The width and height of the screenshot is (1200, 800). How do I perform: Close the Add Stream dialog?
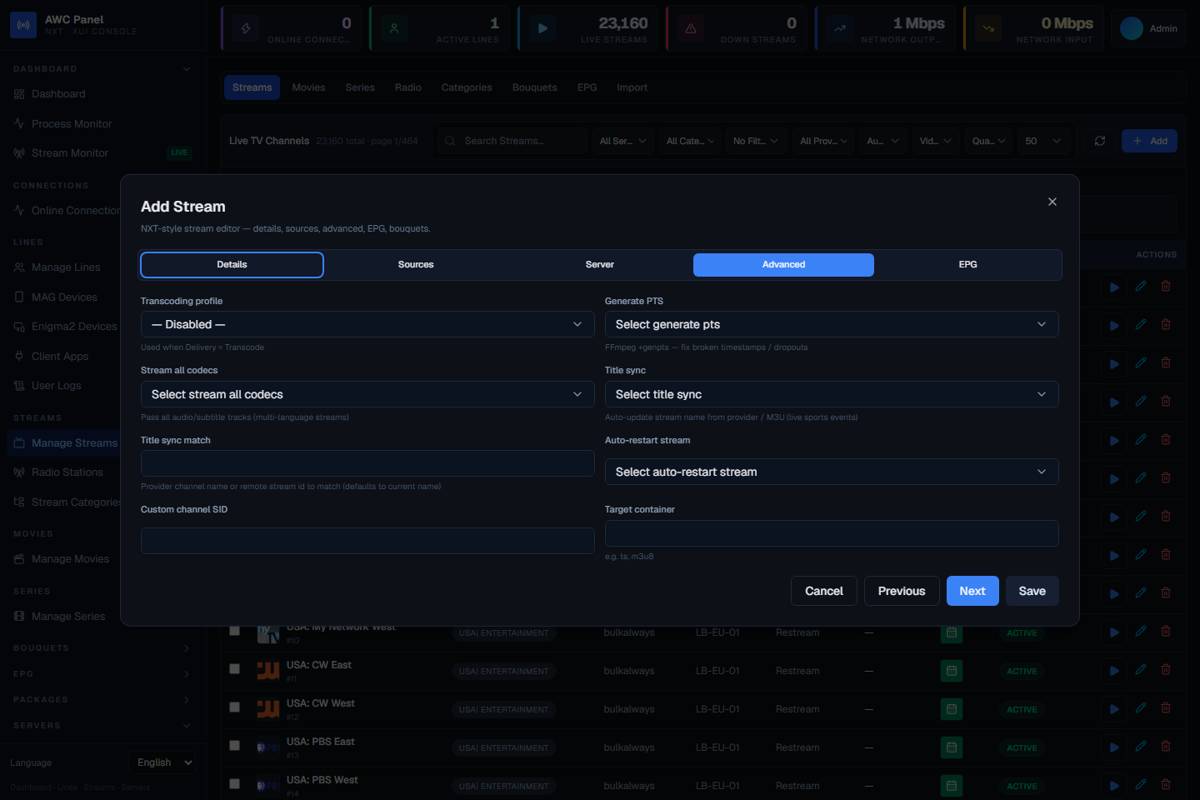[x=1052, y=202]
